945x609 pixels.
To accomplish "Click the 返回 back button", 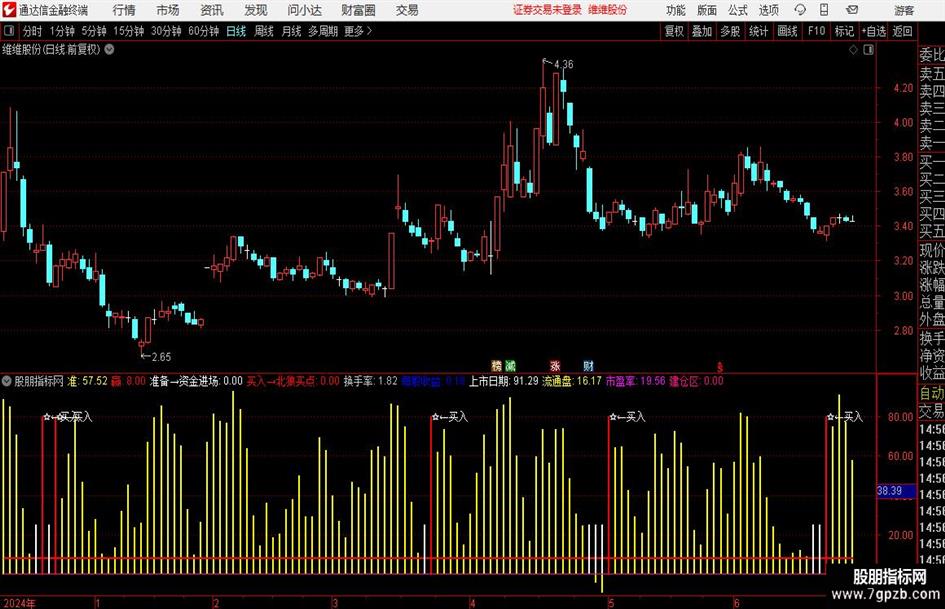I will [x=902, y=31].
